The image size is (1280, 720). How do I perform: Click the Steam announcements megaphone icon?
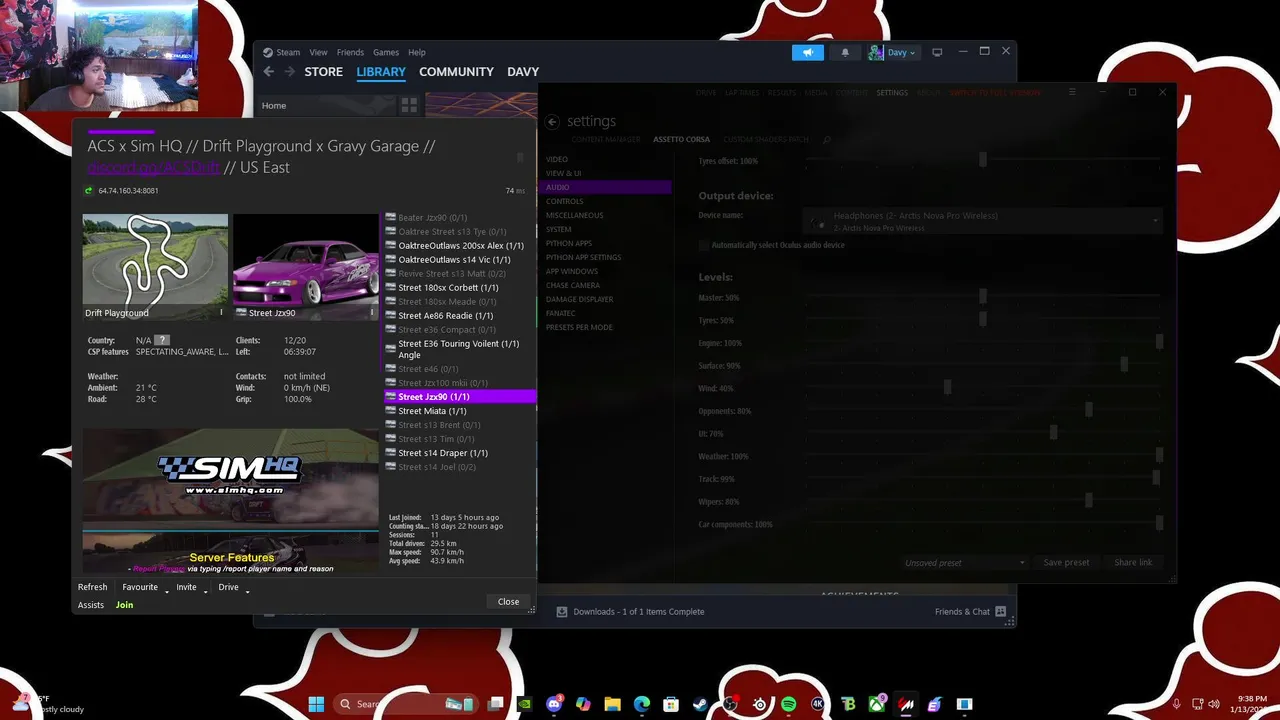pos(808,52)
